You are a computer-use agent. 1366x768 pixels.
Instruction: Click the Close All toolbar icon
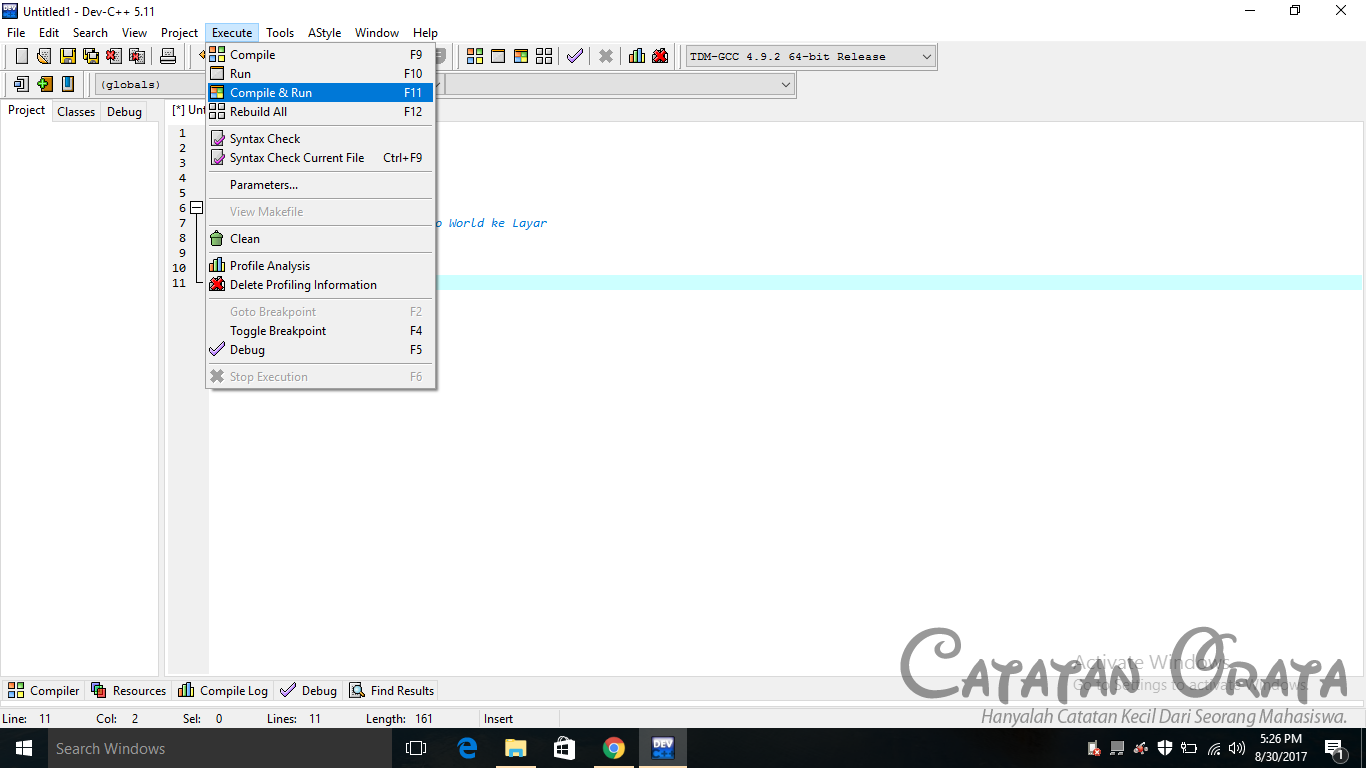(136, 56)
